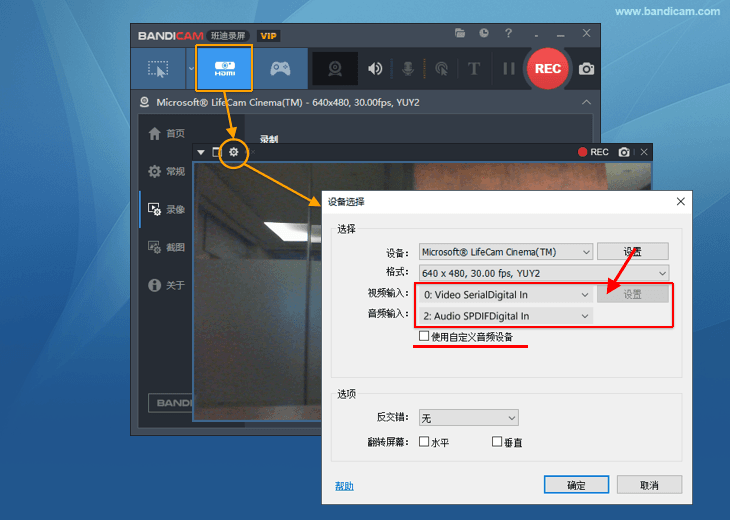
Task: Check the 水平 flip screen checkbox
Action: pos(424,441)
